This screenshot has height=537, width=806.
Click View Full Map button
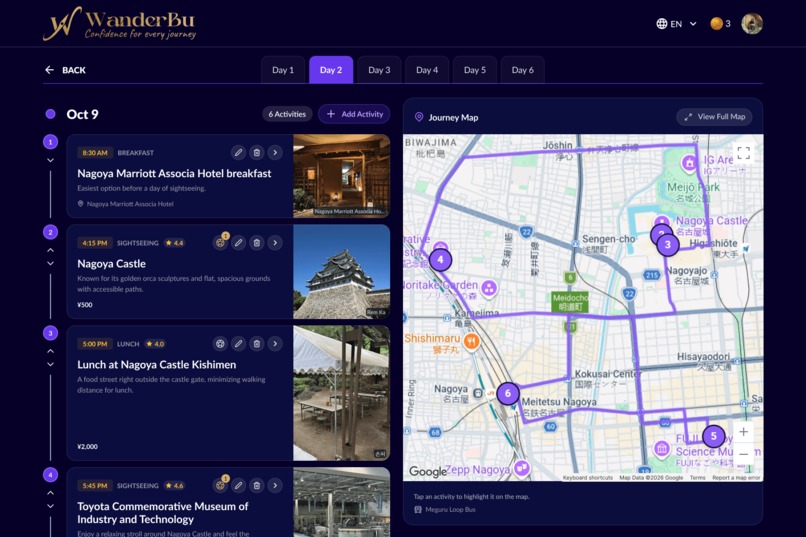pos(715,117)
